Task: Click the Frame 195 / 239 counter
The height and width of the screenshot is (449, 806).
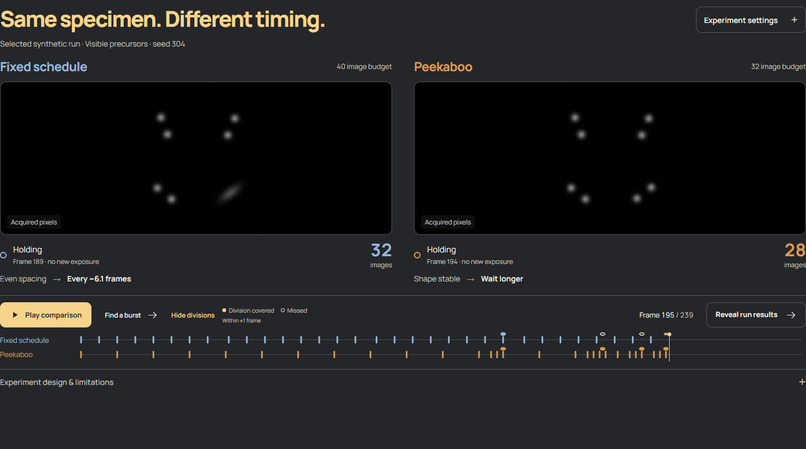Action: tap(666, 315)
